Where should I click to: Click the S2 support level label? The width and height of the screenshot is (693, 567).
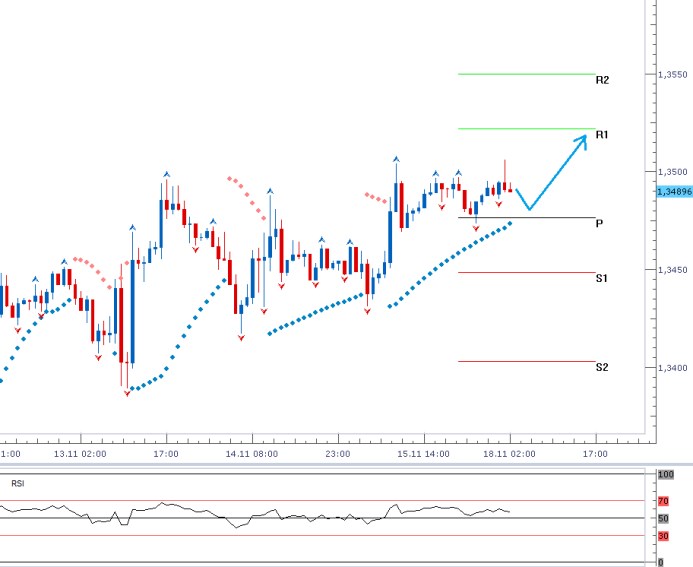[x=602, y=367]
